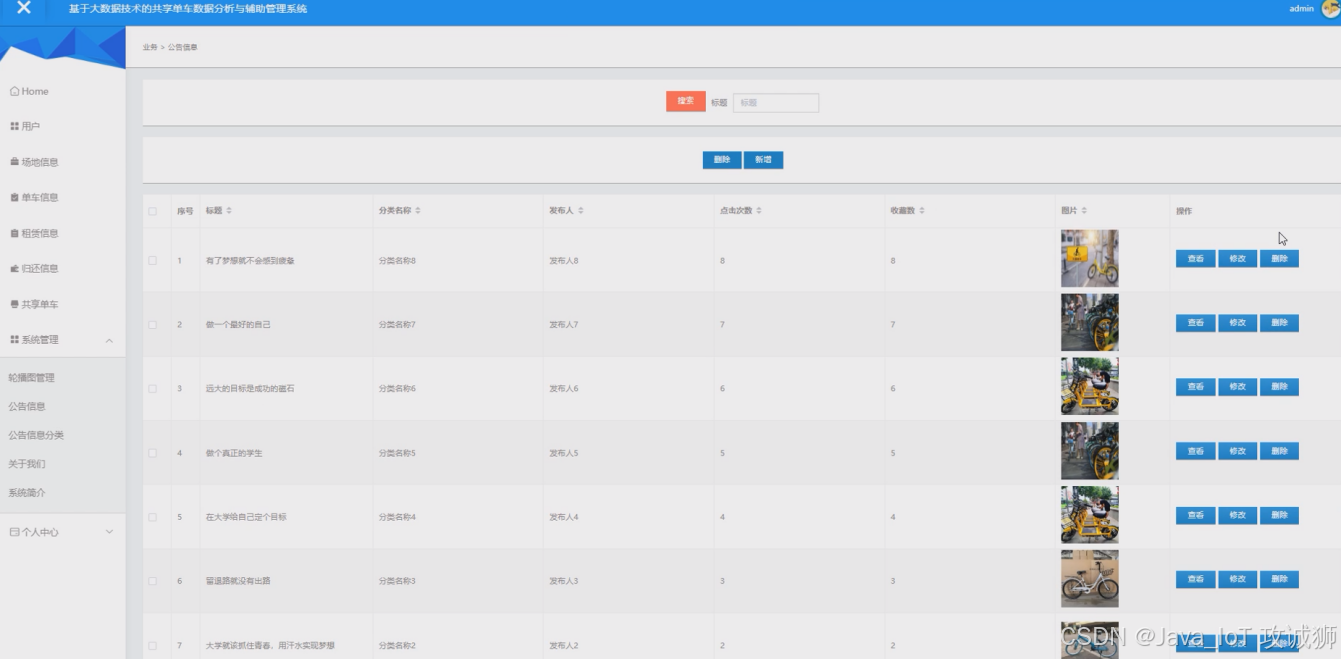The width and height of the screenshot is (1341, 659).
Task: Open the 用户 sidebar section
Action: [30, 126]
